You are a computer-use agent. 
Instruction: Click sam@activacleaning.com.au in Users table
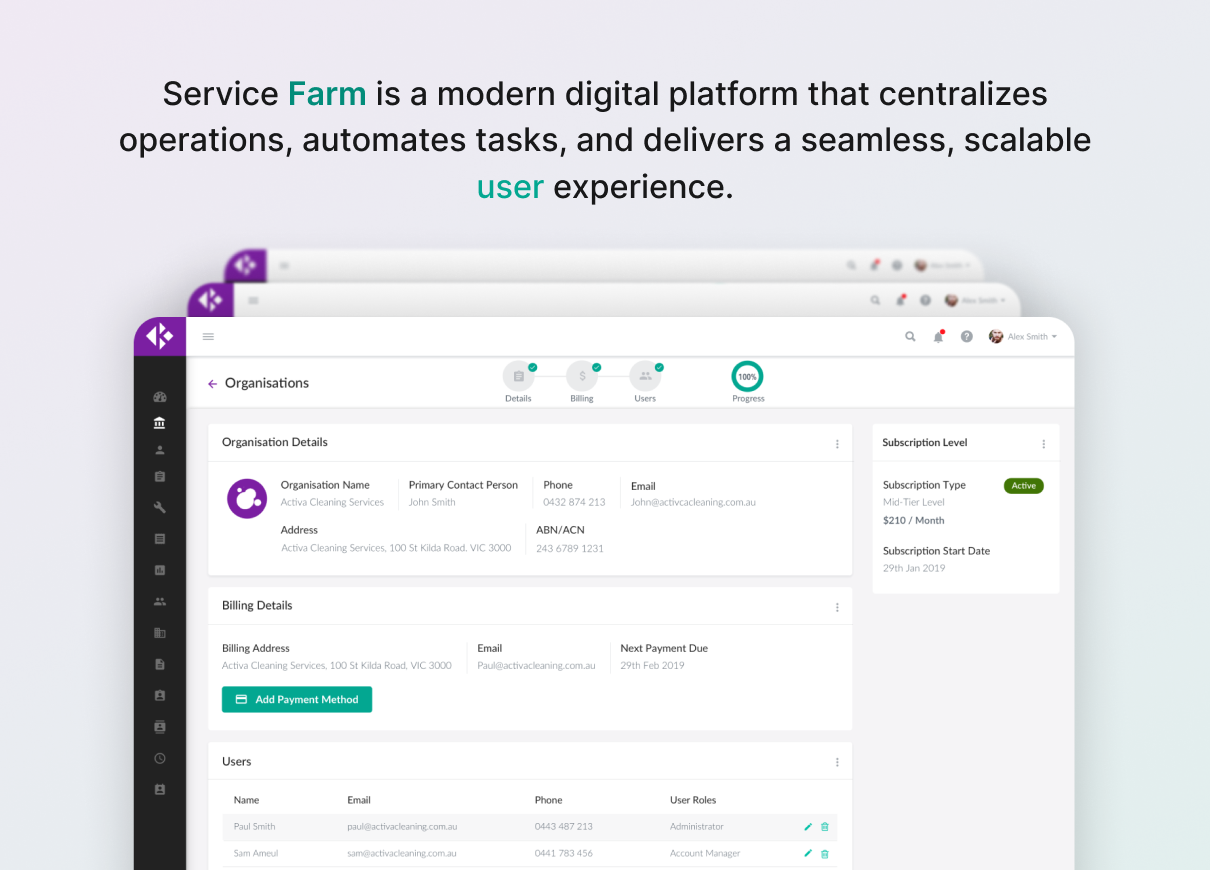[402, 853]
